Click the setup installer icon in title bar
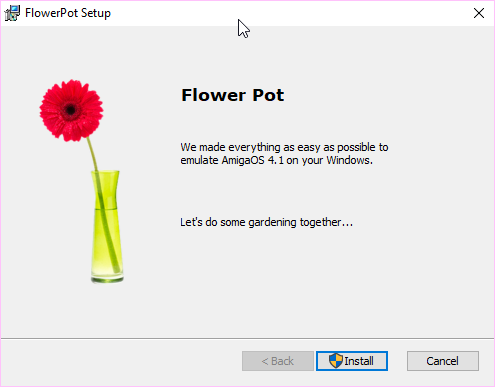 (x=12, y=13)
